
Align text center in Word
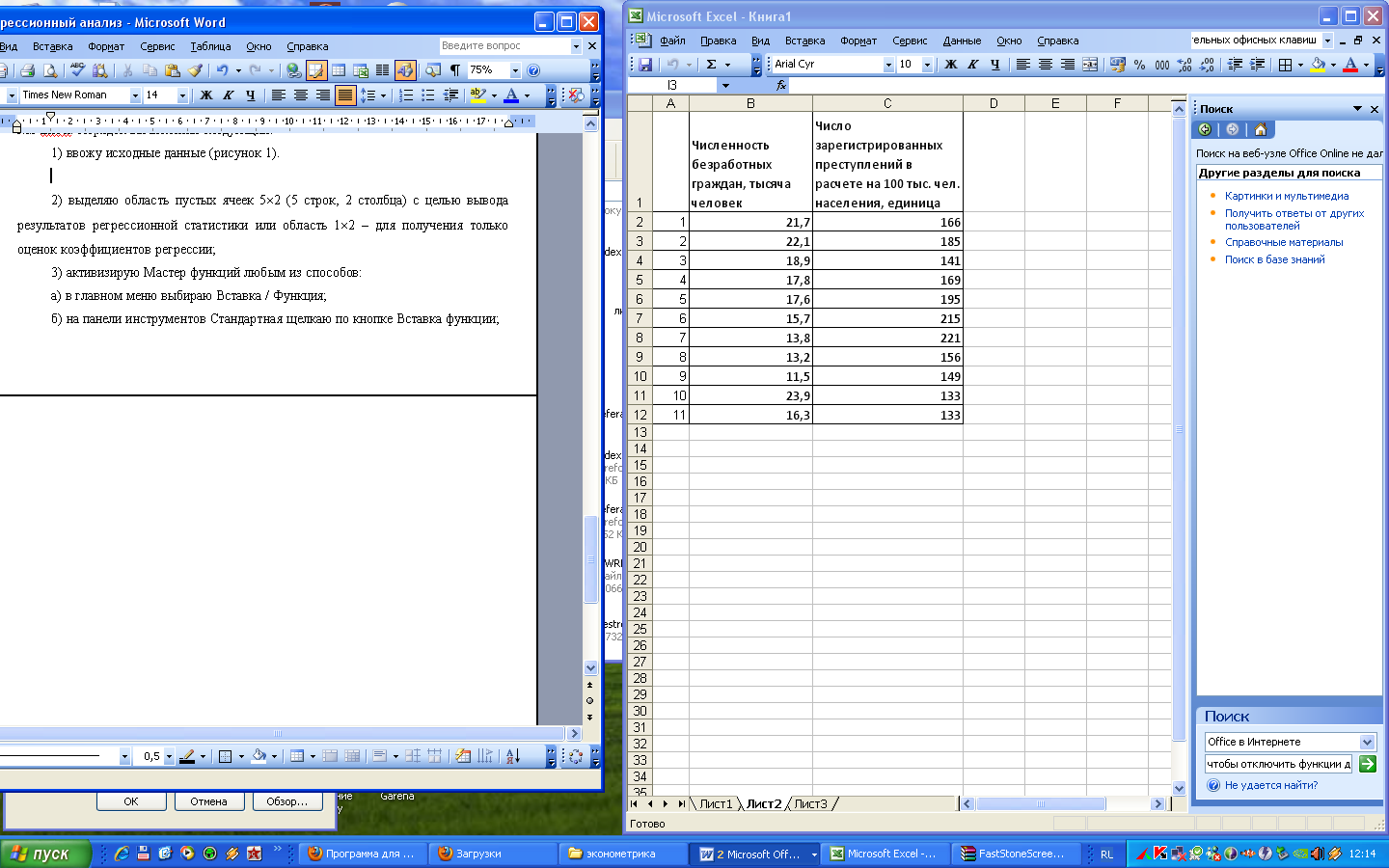(301, 95)
